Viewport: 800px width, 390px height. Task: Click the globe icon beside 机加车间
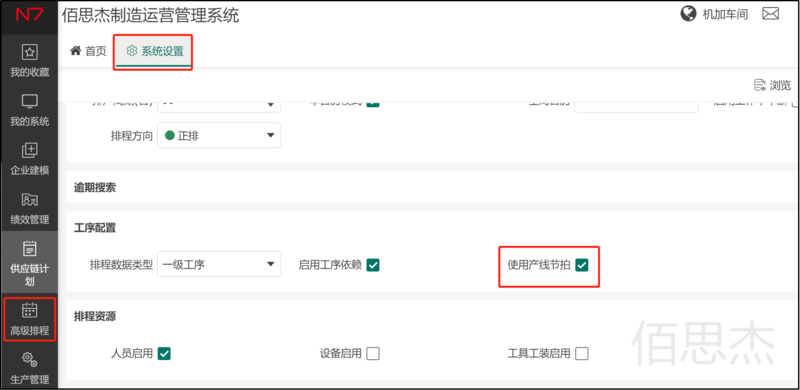tap(689, 13)
